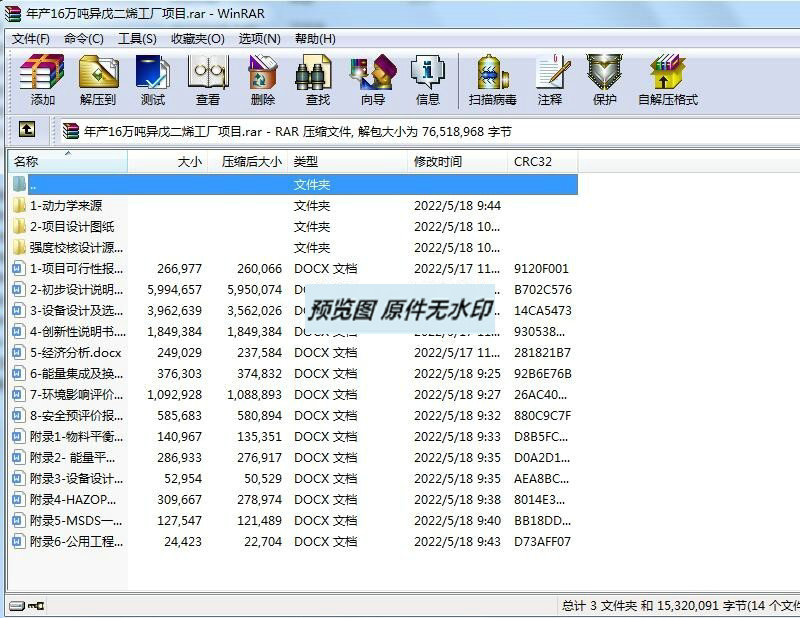This screenshot has height=618, width=800.
Task: Click the drive icon in status bar
Action: click(17, 606)
